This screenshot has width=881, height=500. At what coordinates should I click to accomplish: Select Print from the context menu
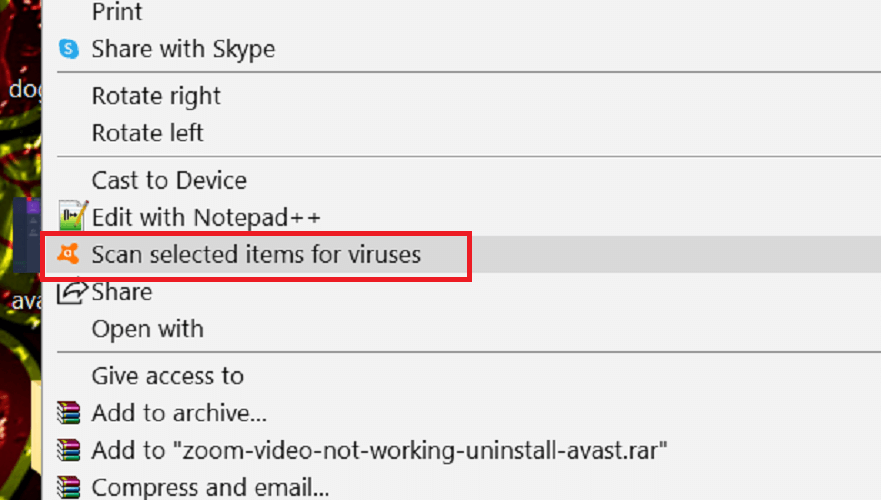coord(117,11)
